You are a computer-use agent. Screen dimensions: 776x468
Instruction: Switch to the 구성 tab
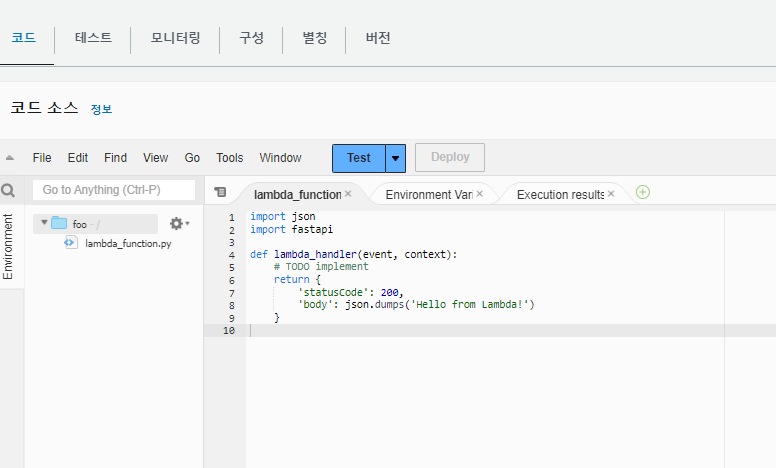[x=251, y=39]
